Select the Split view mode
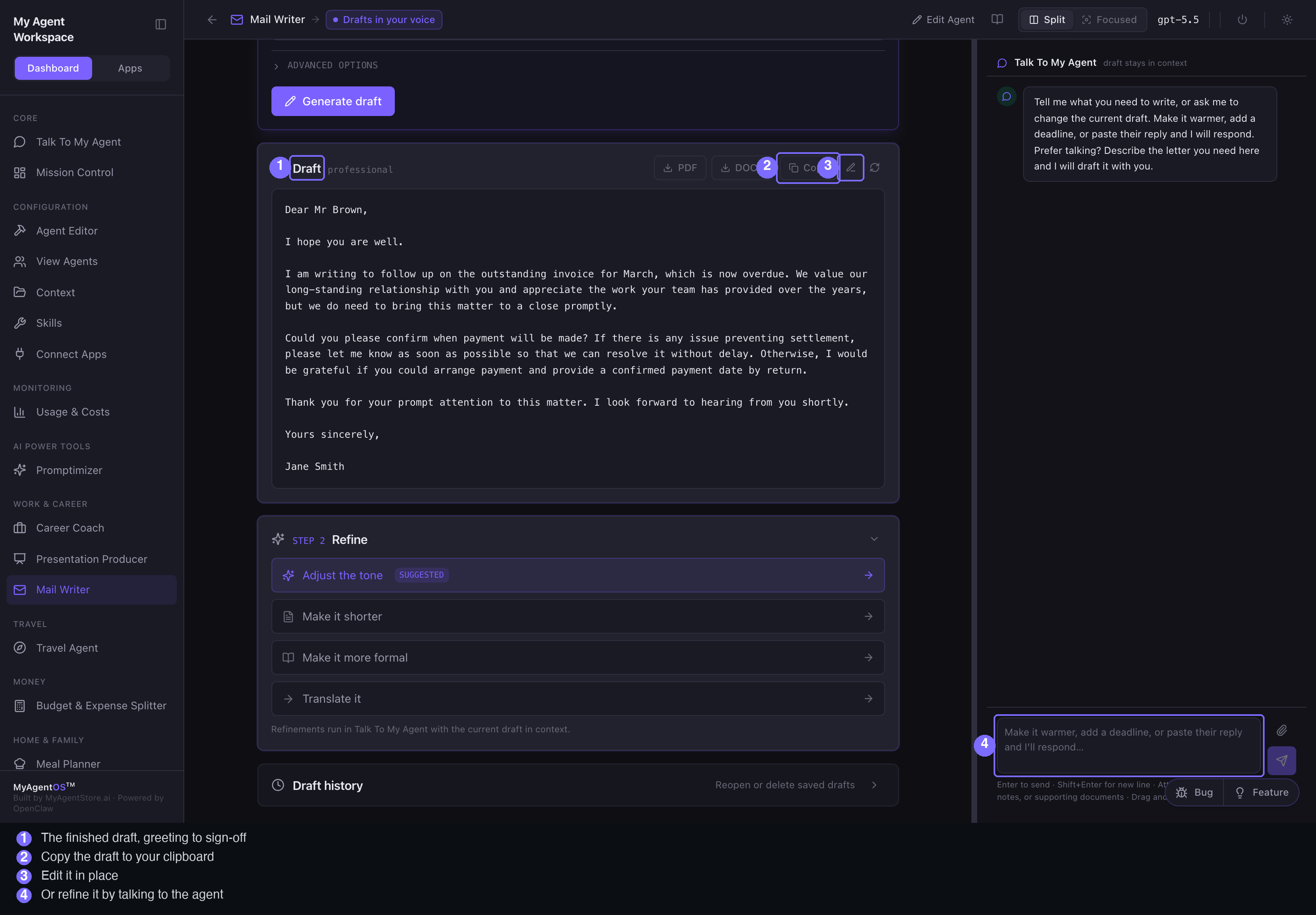 [x=1047, y=19]
